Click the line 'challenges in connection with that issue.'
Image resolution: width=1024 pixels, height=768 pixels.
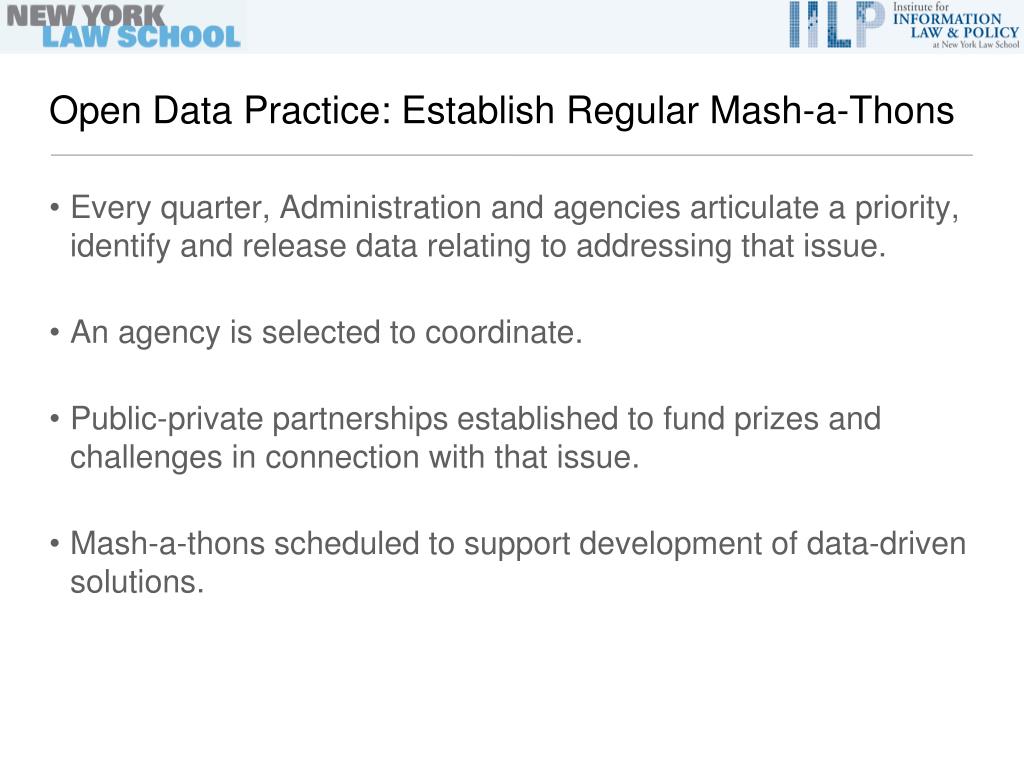tap(354, 457)
